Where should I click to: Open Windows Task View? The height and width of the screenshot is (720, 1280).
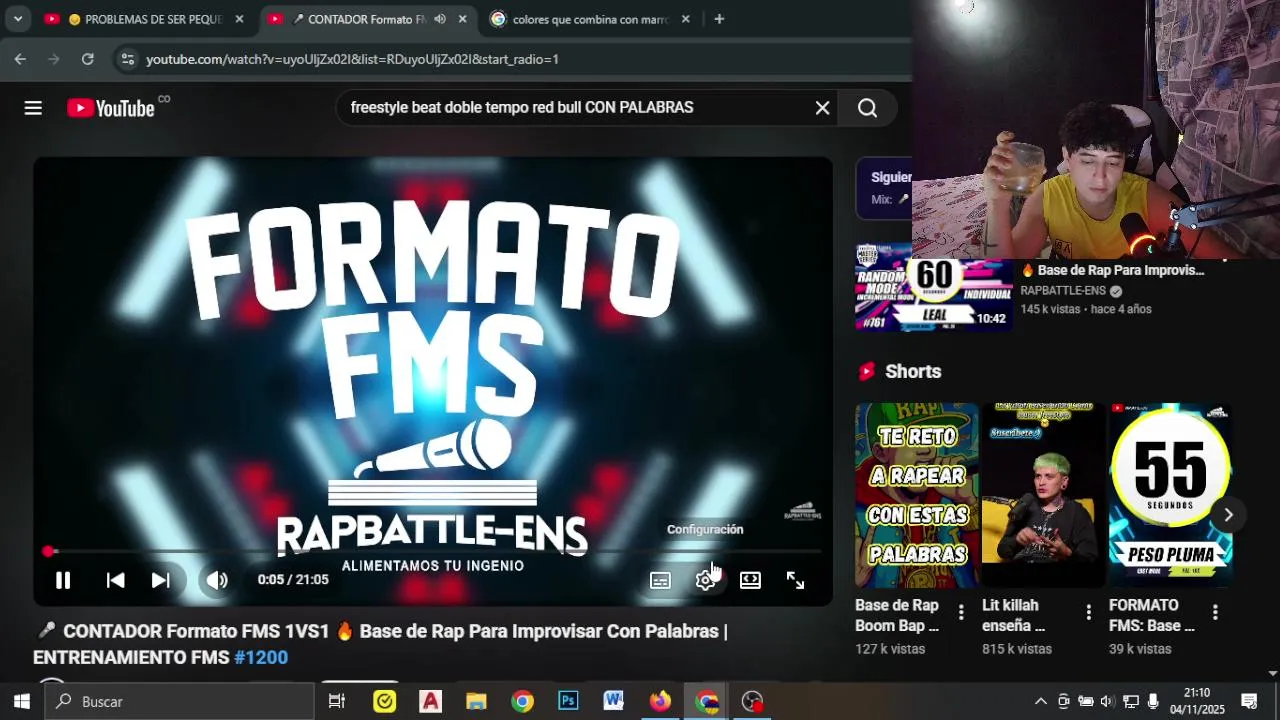tap(337, 701)
